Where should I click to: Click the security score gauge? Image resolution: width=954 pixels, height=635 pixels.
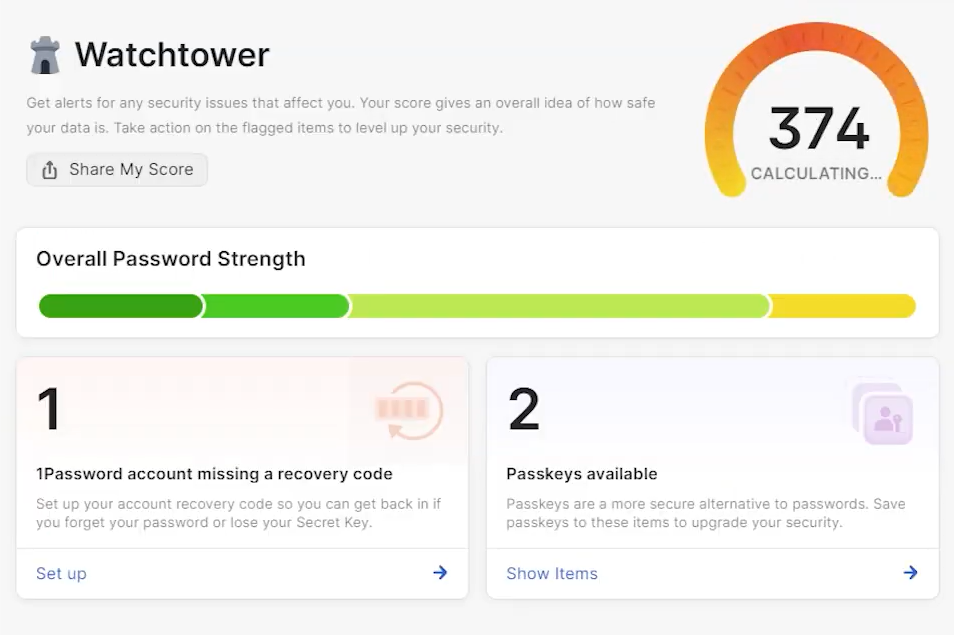(x=815, y=110)
